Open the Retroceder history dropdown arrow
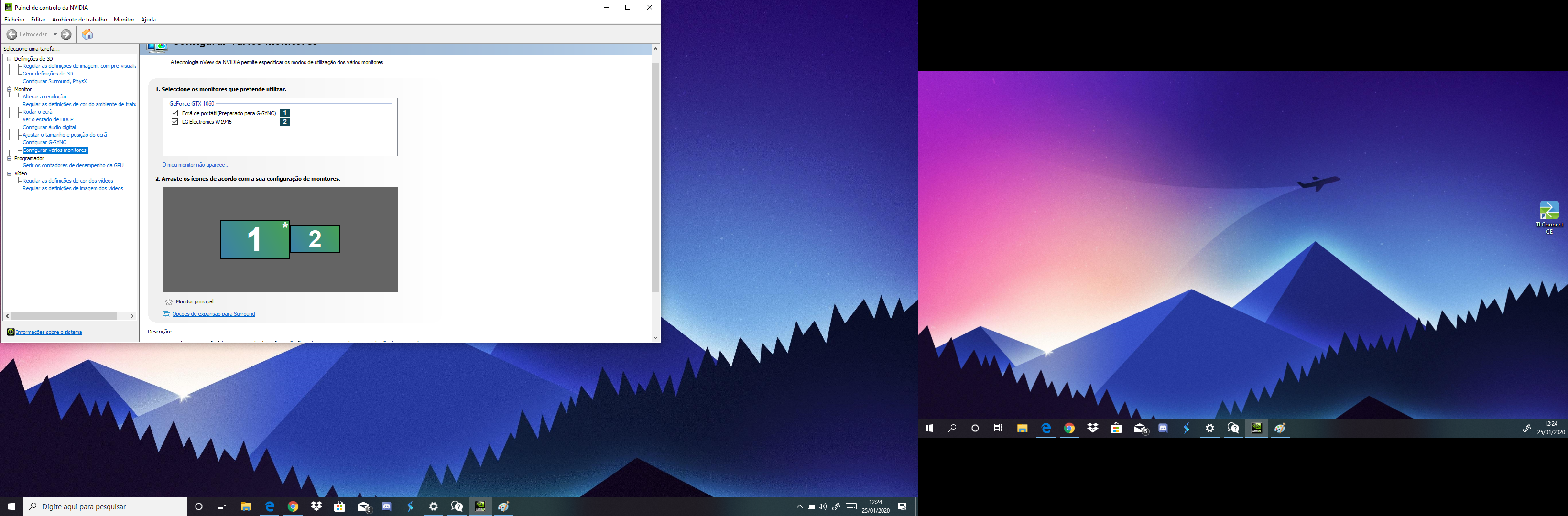The image size is (1568, 516). pyautogui.click(x=55, y=35)
